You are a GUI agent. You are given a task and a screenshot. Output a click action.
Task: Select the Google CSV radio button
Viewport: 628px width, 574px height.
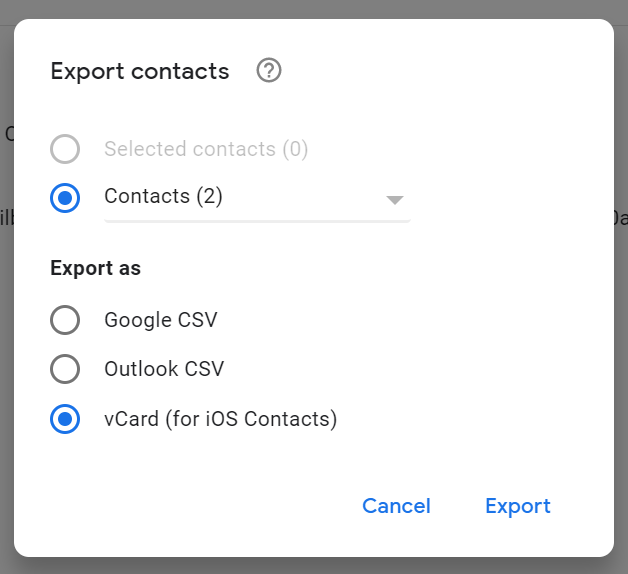[65, 320]
